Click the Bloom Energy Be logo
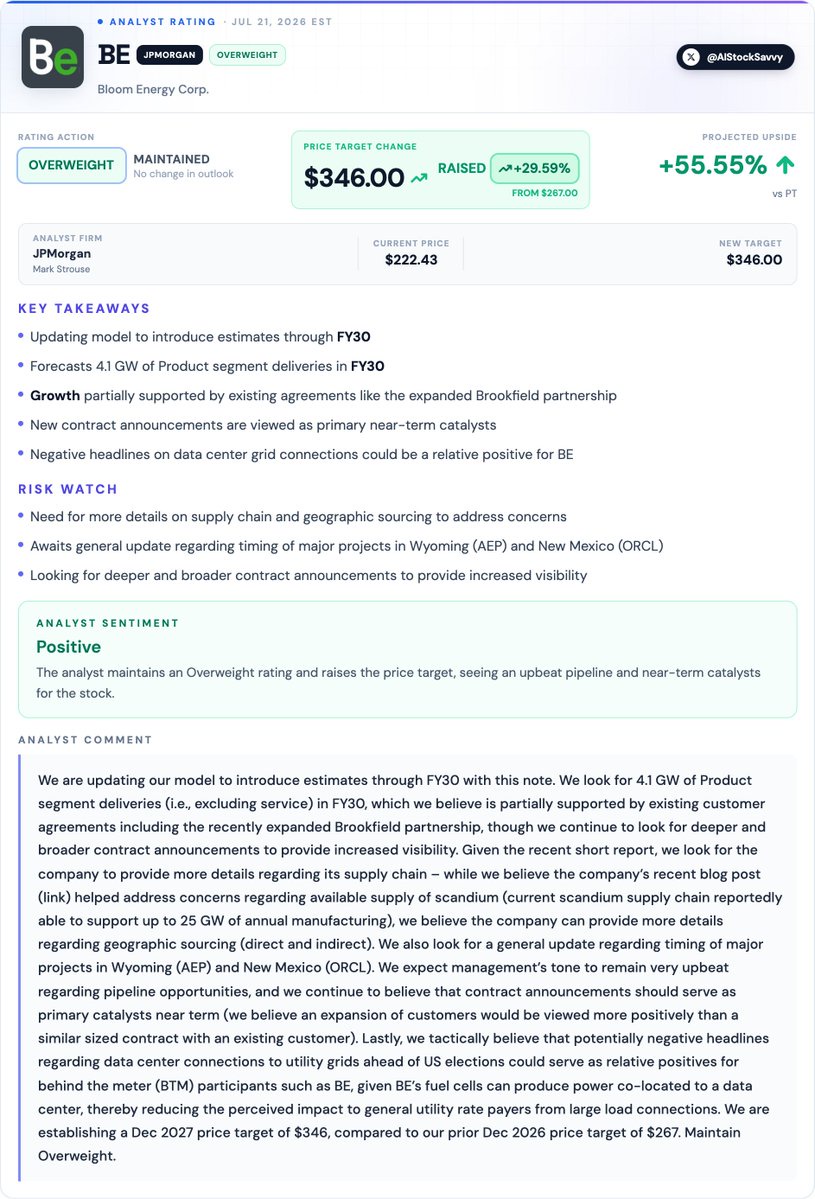Screen dimensions: 815x1199 click(x=53, y=57)
